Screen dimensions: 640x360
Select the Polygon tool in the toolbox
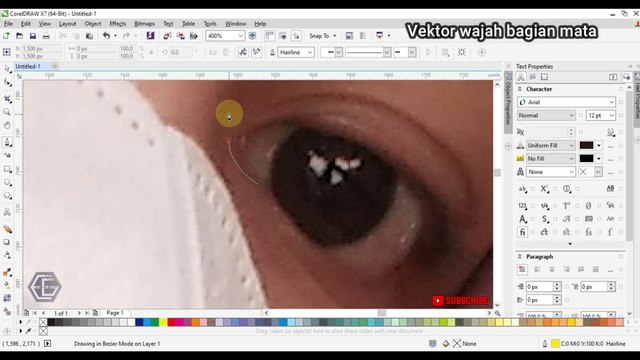pos(7,196)
